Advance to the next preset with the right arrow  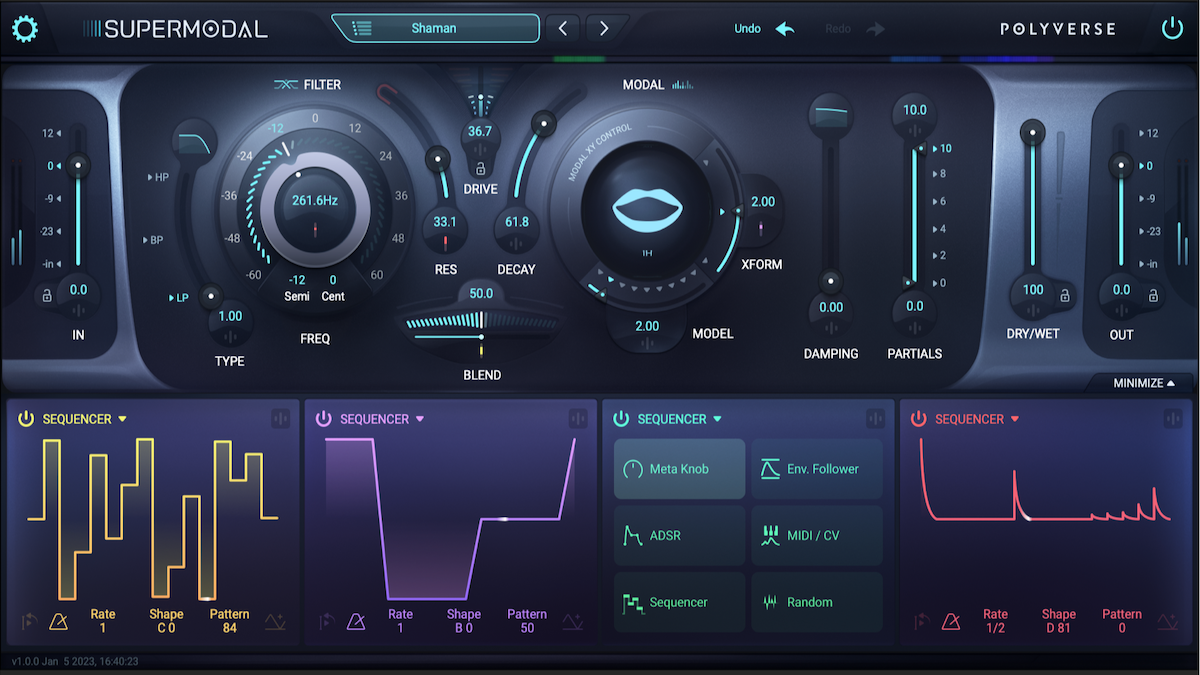(x=603, y=28)
